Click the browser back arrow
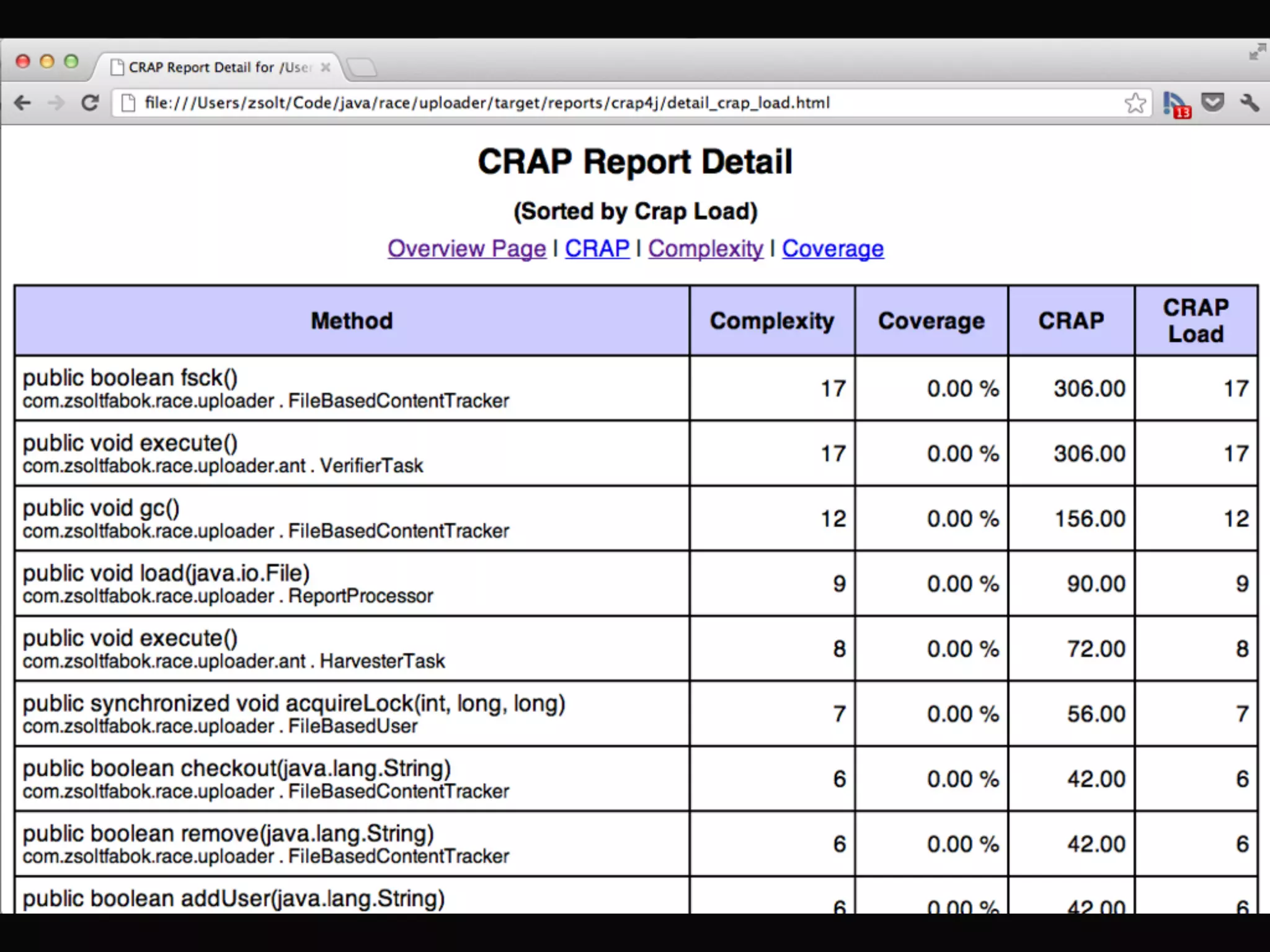Viewport: 1270px width, 952px height. point(23,103)
